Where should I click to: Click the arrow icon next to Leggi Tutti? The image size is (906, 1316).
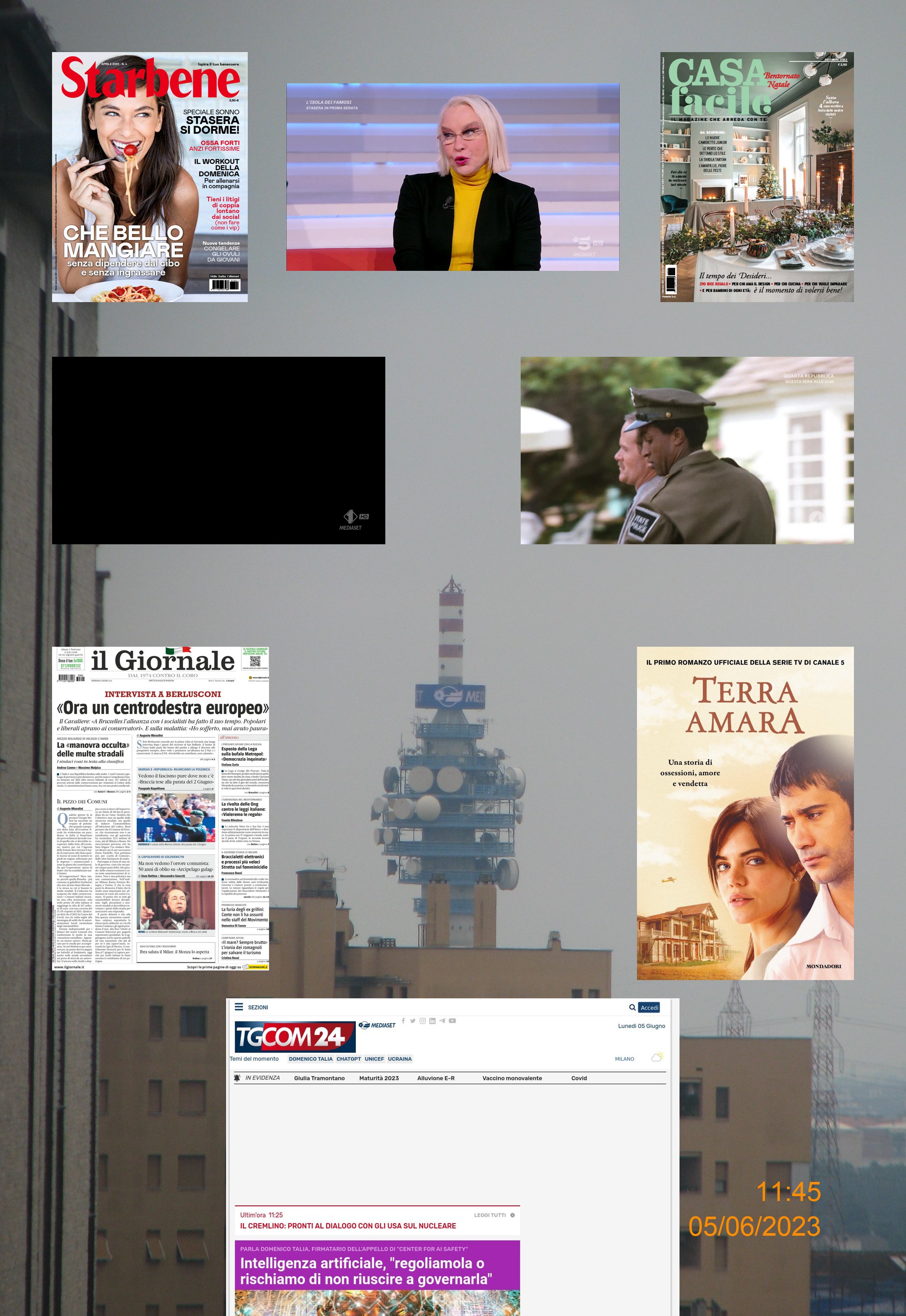click(512, 1215)
